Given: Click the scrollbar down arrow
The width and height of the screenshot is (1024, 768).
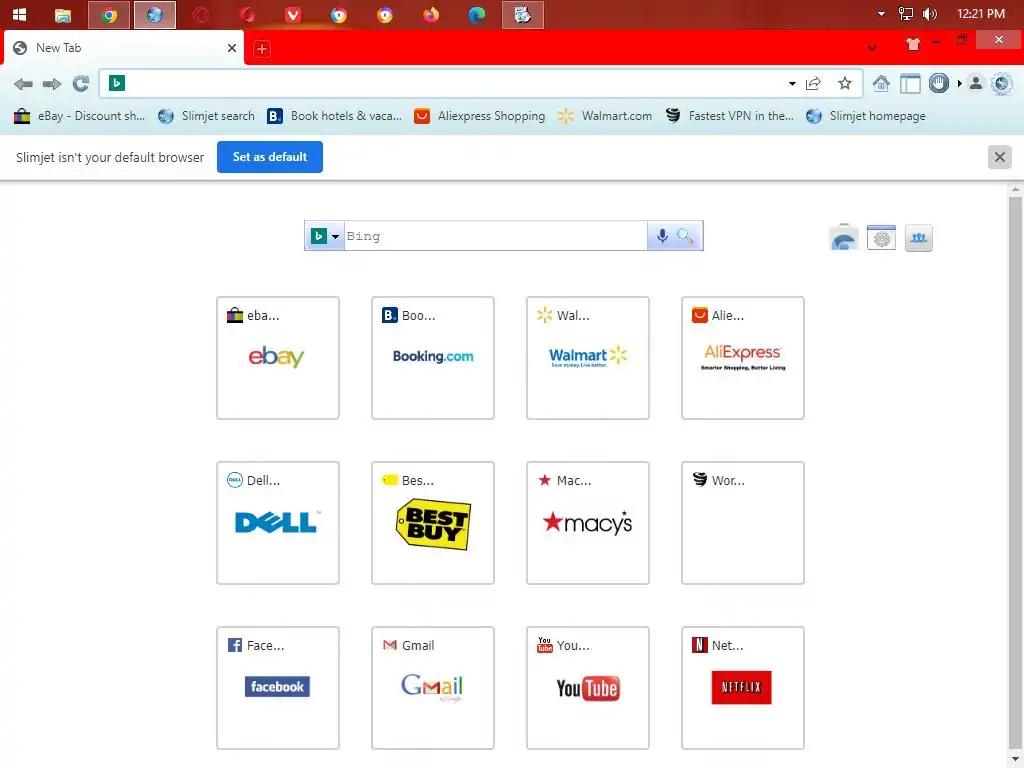Looking at the screenshot, I should pyautogui.click(x=1015, y=760).
